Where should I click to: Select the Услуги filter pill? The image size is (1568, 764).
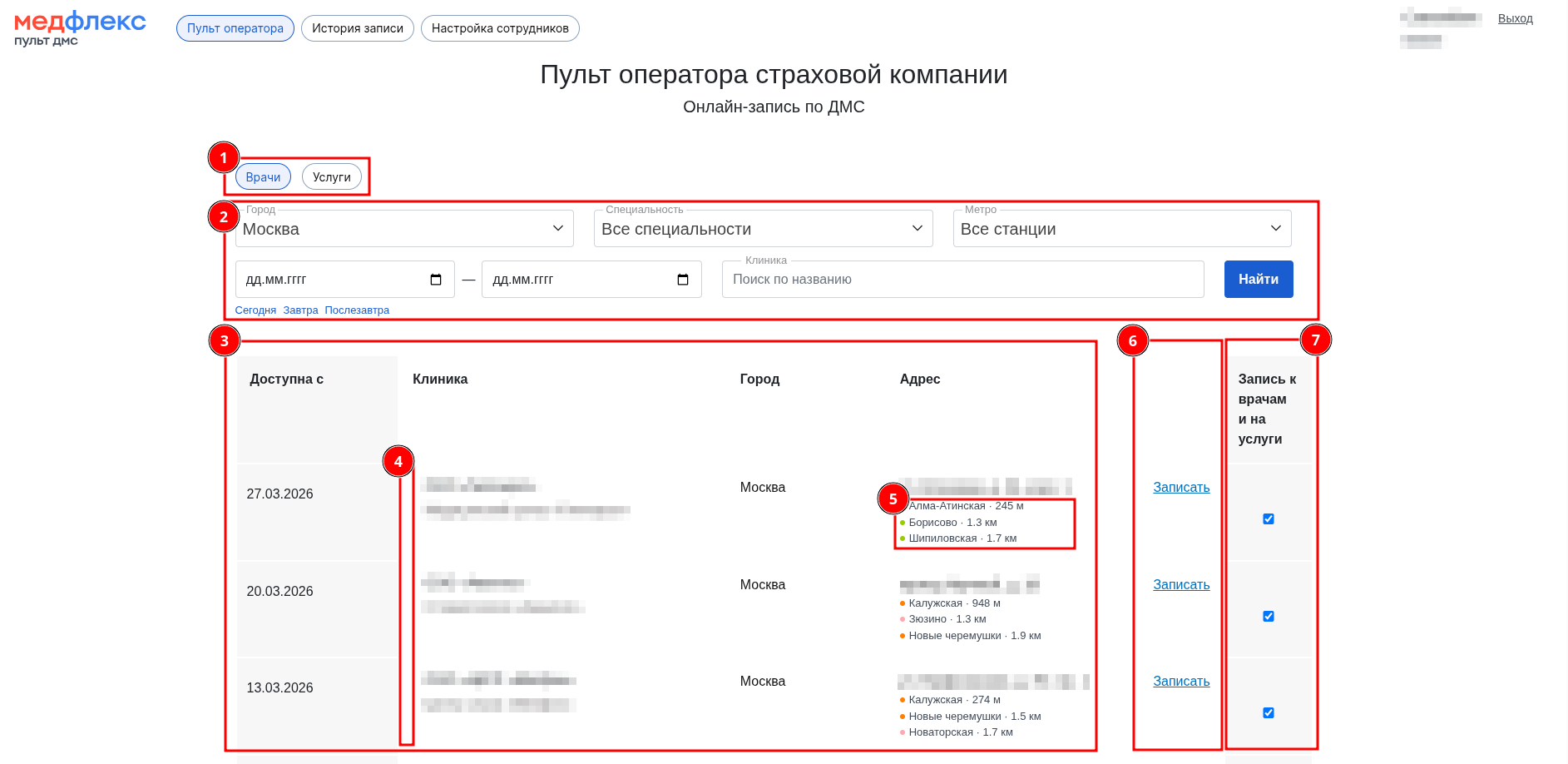coord(331,177)
